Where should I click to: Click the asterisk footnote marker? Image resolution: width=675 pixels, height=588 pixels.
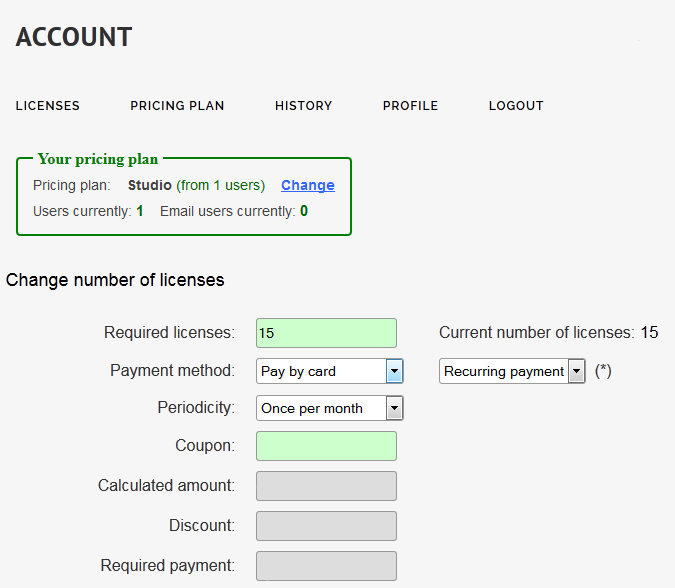pyautogui.click(x=603, y=371)
